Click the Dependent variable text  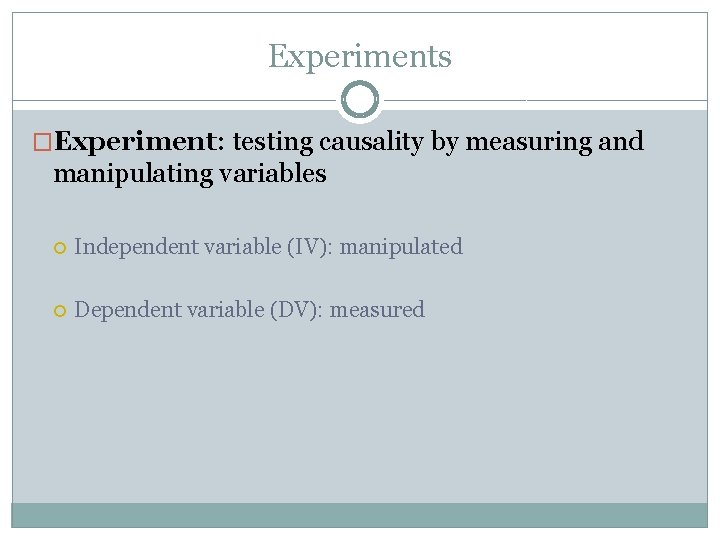coord(169,310)
